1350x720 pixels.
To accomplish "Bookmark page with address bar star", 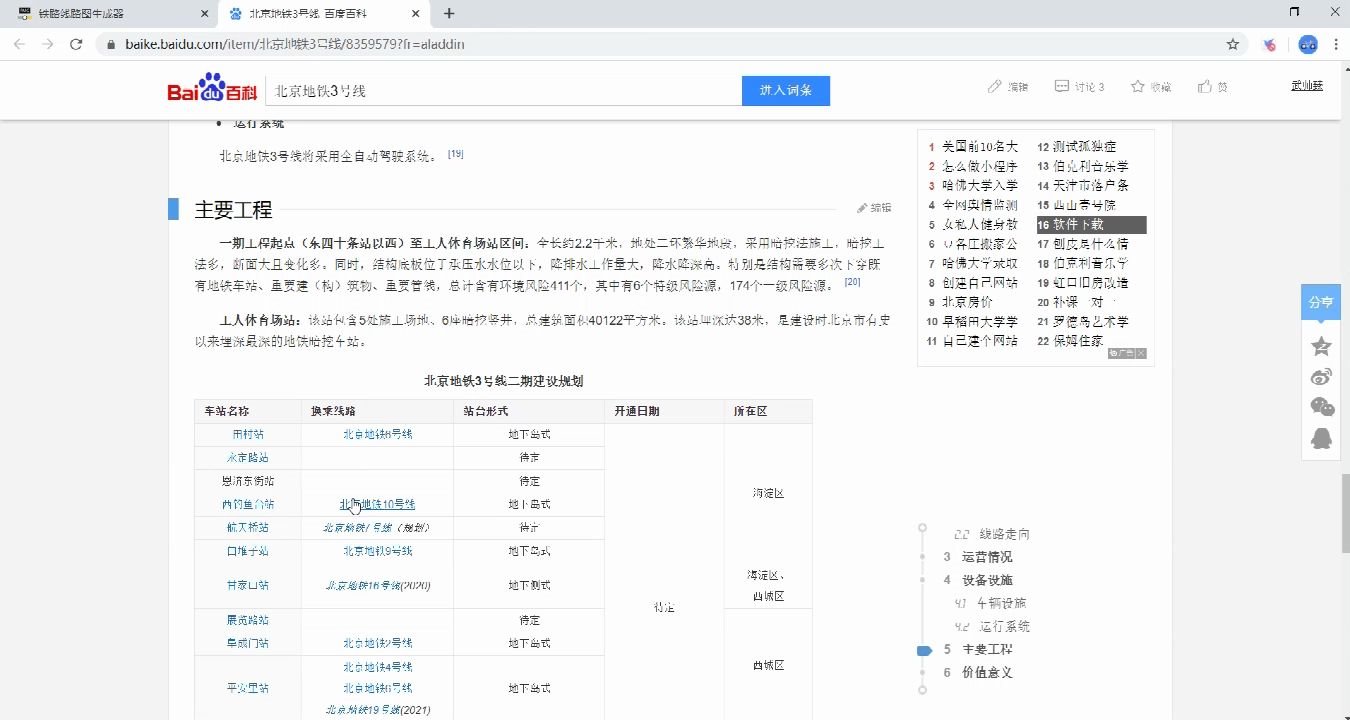I will pos(1233,44).
